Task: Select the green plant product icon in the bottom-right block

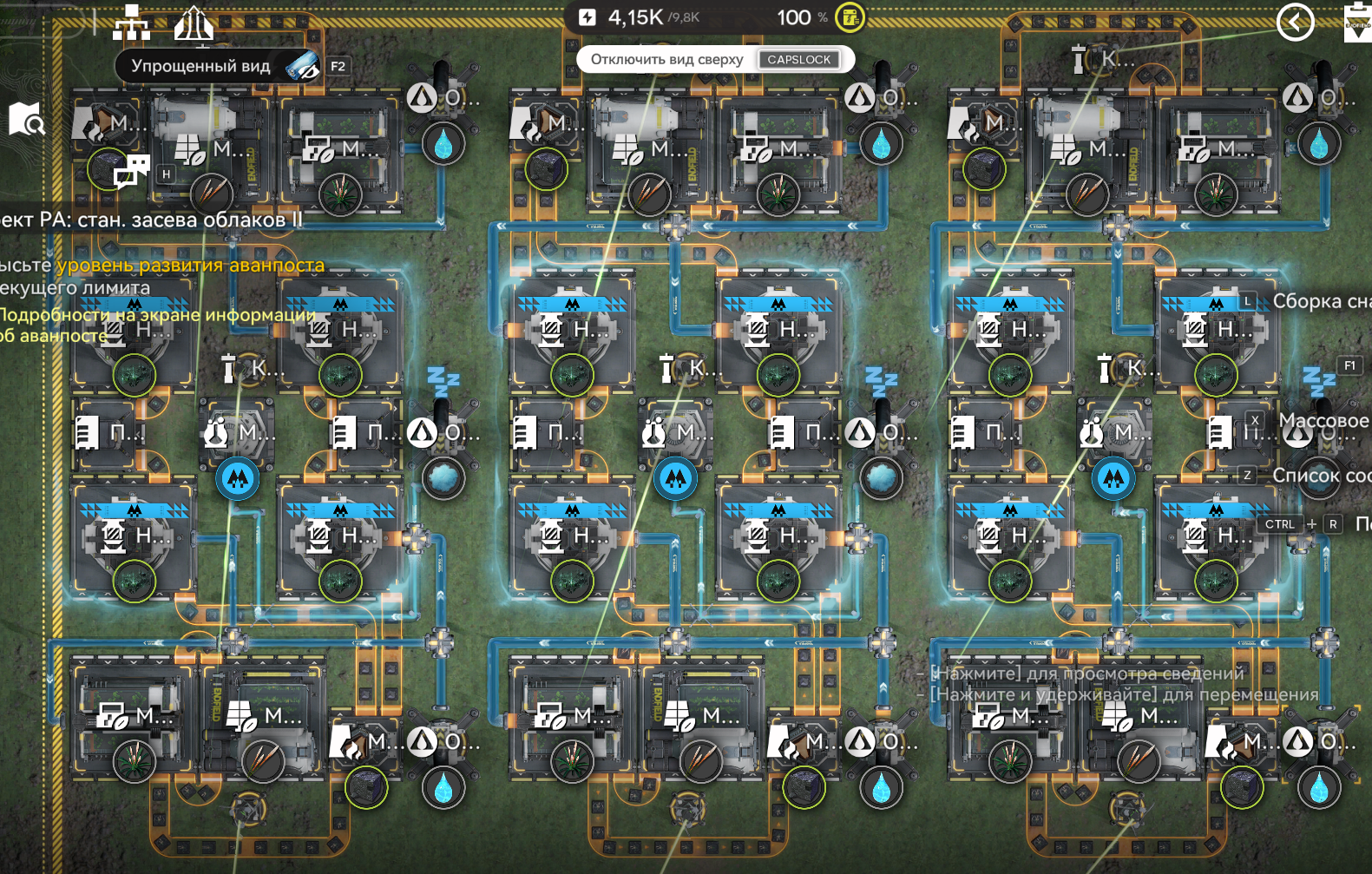Action: click(x=1010, y=761)
